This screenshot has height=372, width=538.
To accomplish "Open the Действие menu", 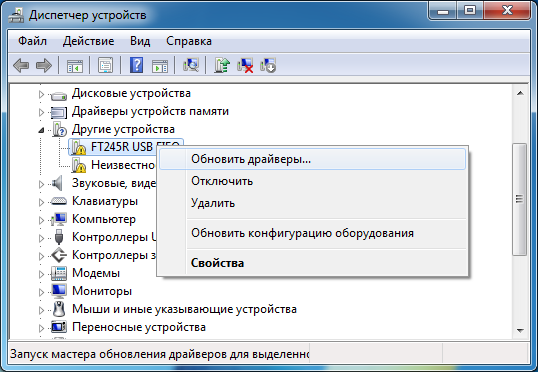I will click(89, 41).
